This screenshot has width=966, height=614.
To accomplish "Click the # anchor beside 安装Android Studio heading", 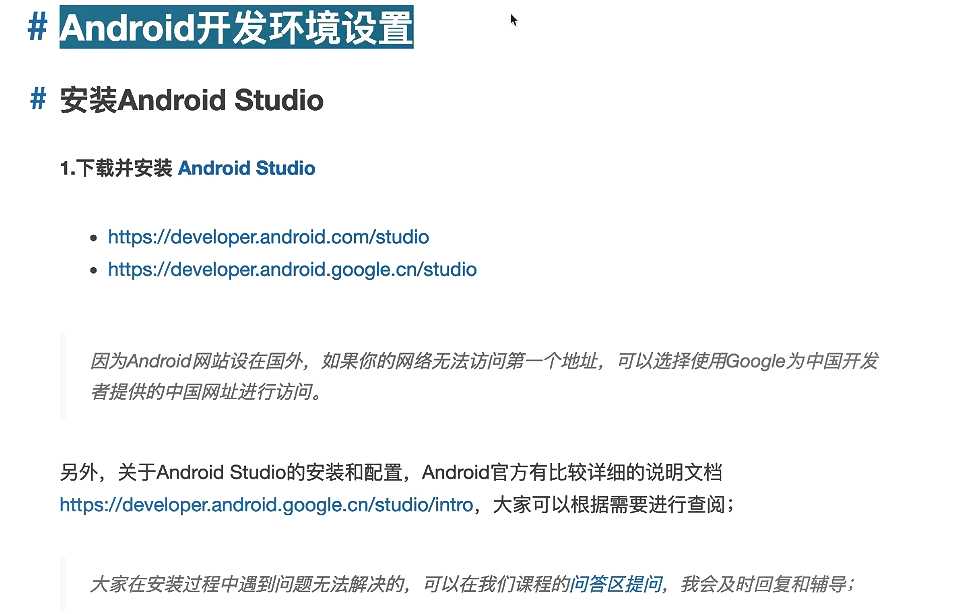I will tap(38, 99).
